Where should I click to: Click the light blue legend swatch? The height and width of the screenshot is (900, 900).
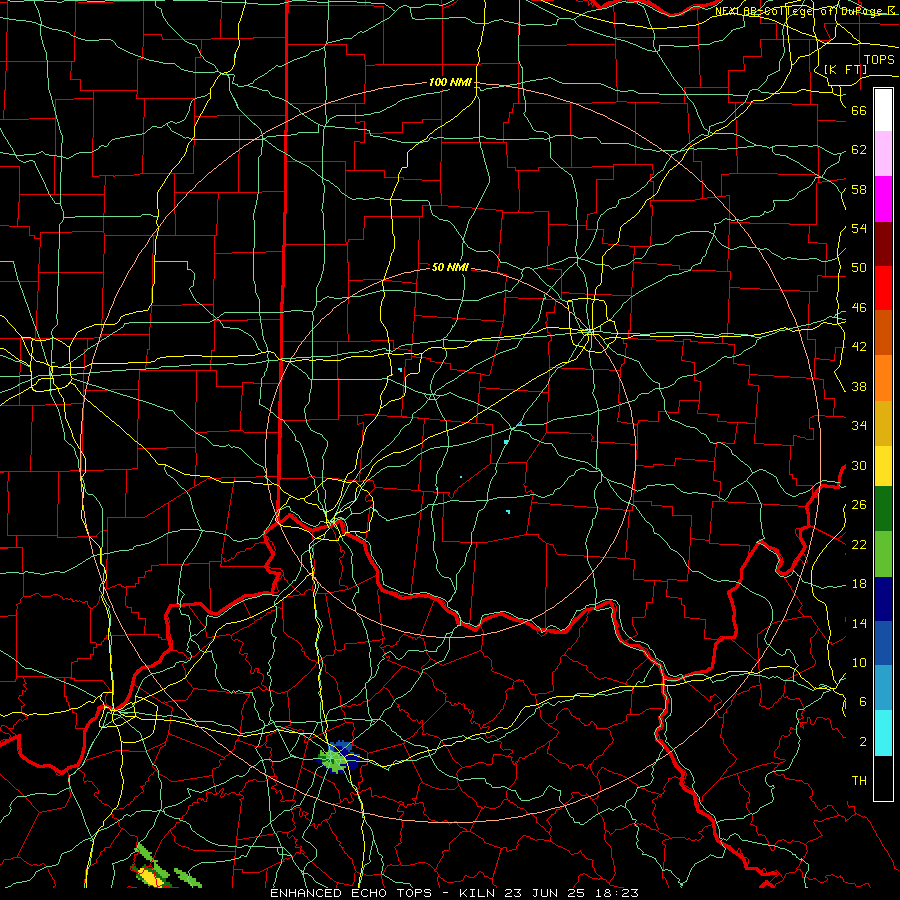(883, 688)
